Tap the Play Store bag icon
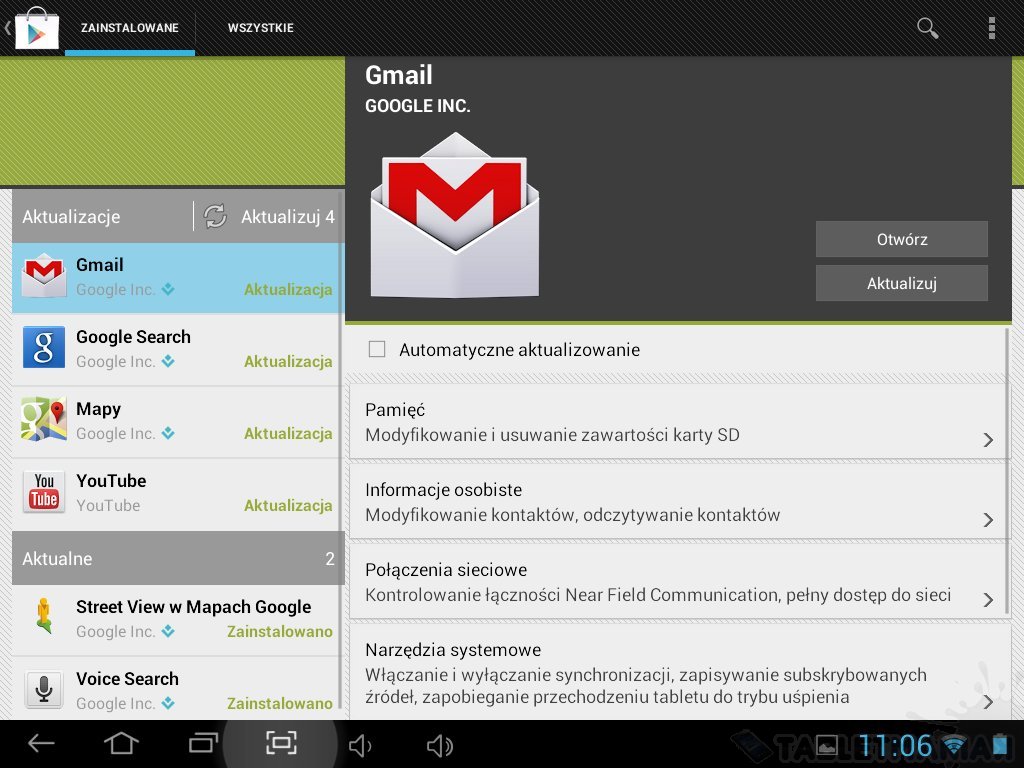1024x768 pixels. coord(36,28)
